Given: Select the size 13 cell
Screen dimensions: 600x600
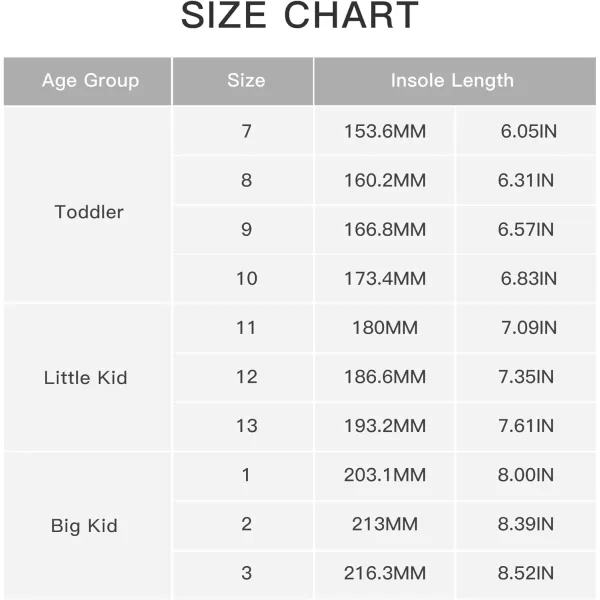Looking at the screenshot, I should pyautogui.click(x=246, y=426).
